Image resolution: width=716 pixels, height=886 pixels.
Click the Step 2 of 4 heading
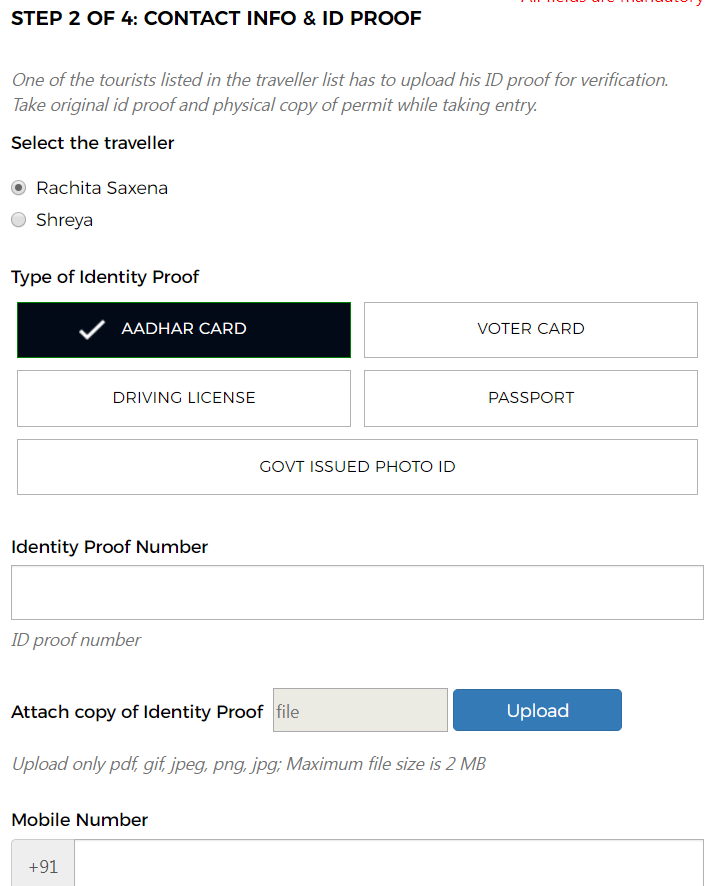(216, 18)
